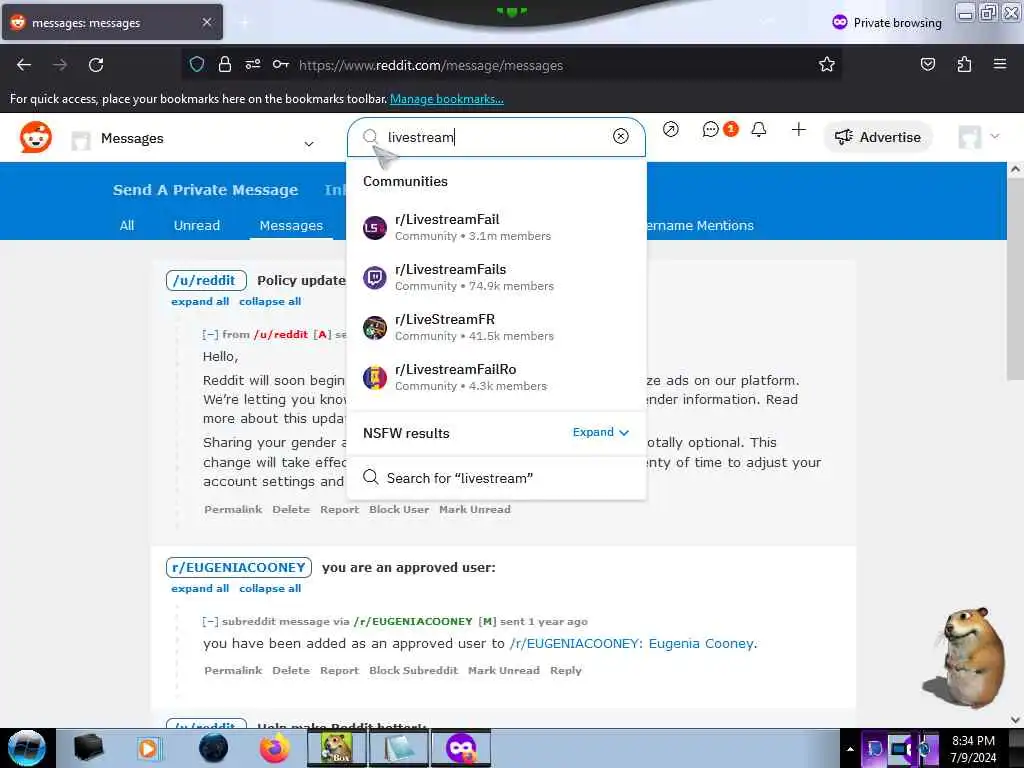
Task: Click expand all under Policy update
Action: (x=200, y=301)
